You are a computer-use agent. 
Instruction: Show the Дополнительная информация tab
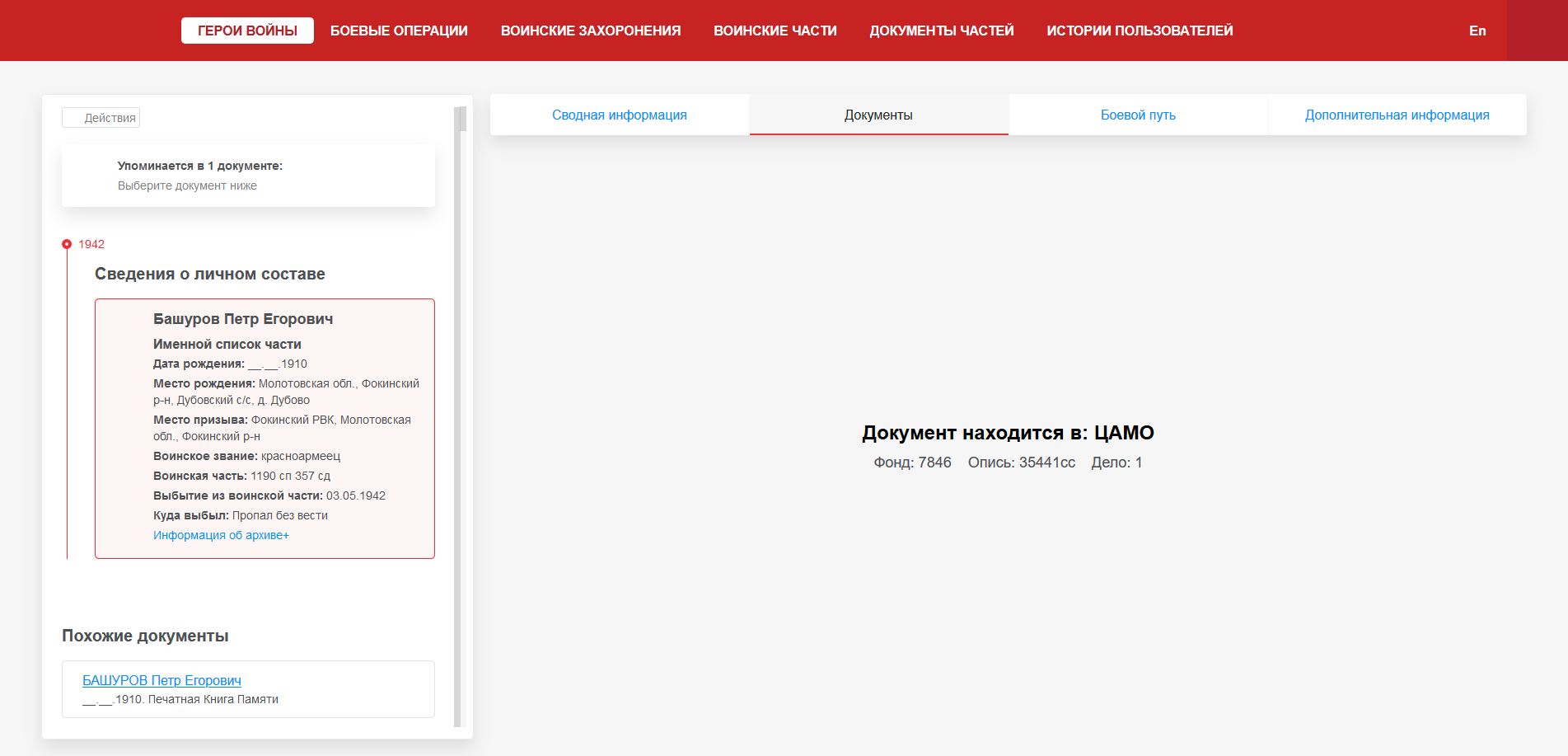pos(1397,115)
